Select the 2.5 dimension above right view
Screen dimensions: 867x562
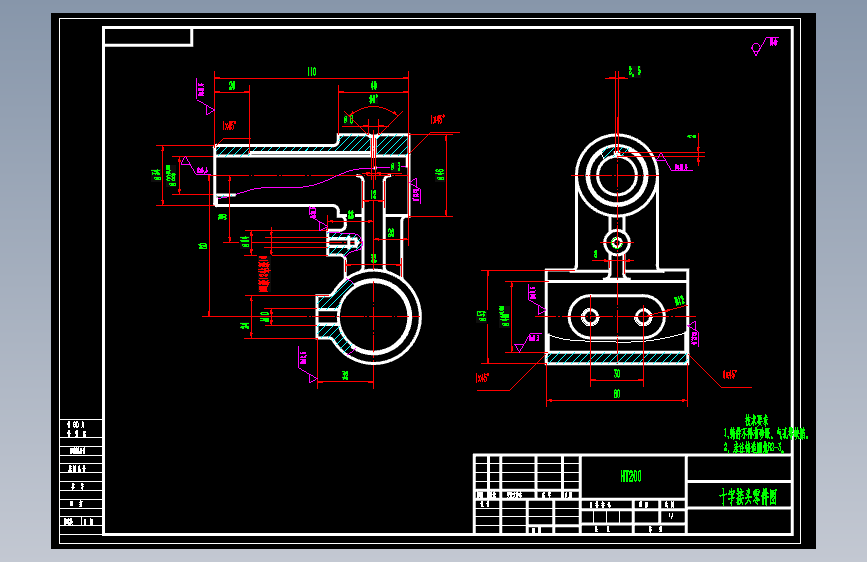point(635,71)
